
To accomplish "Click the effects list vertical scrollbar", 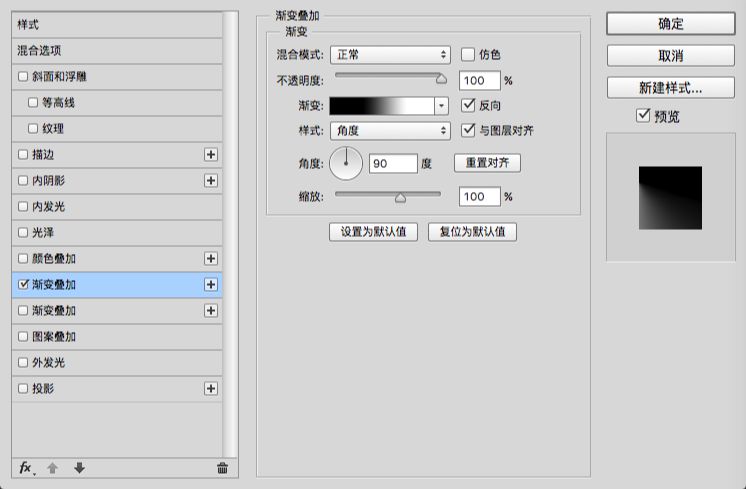I will pos(230,235).
